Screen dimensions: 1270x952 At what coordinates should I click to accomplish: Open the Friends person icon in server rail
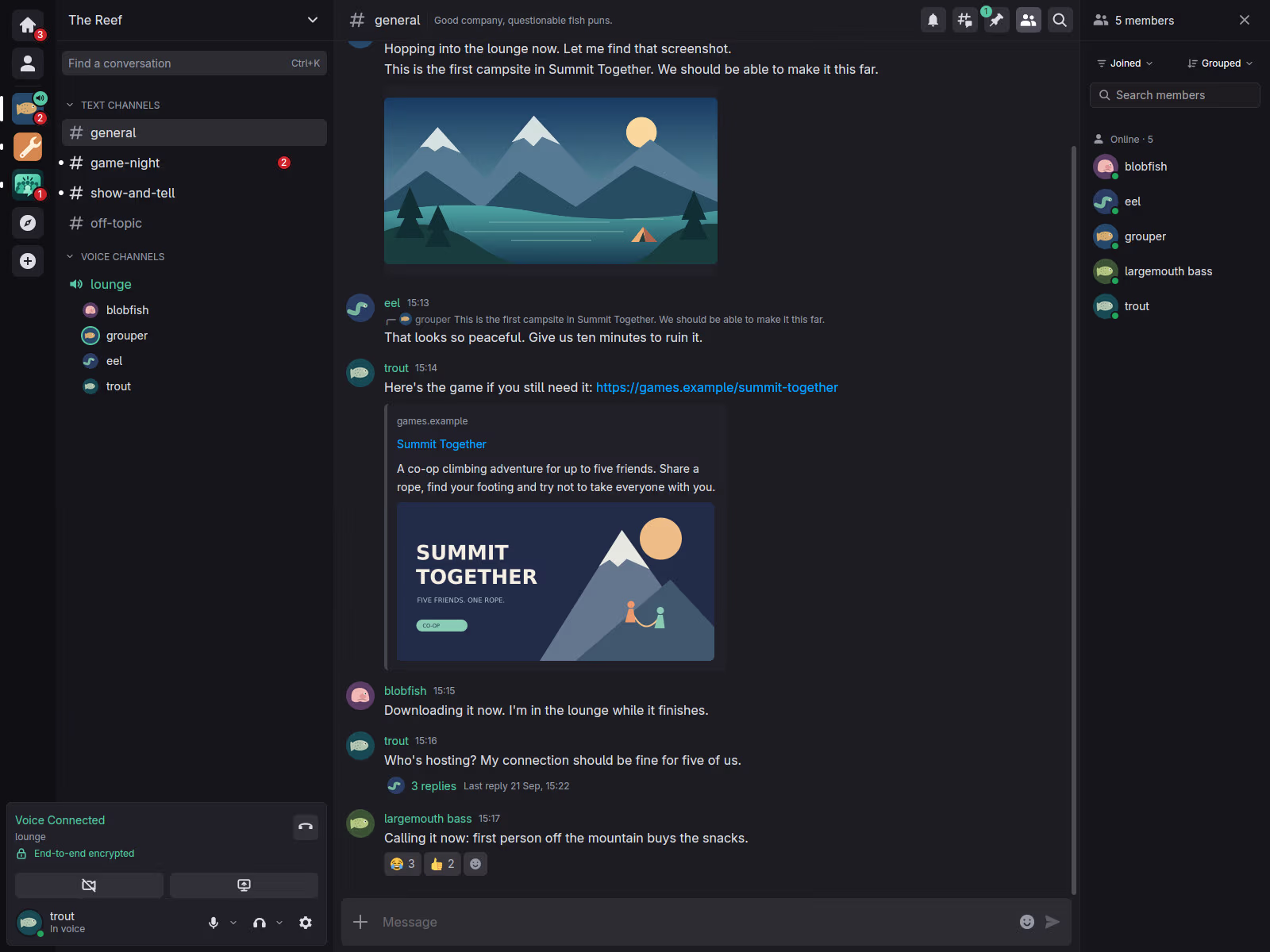tap(28, 63)
